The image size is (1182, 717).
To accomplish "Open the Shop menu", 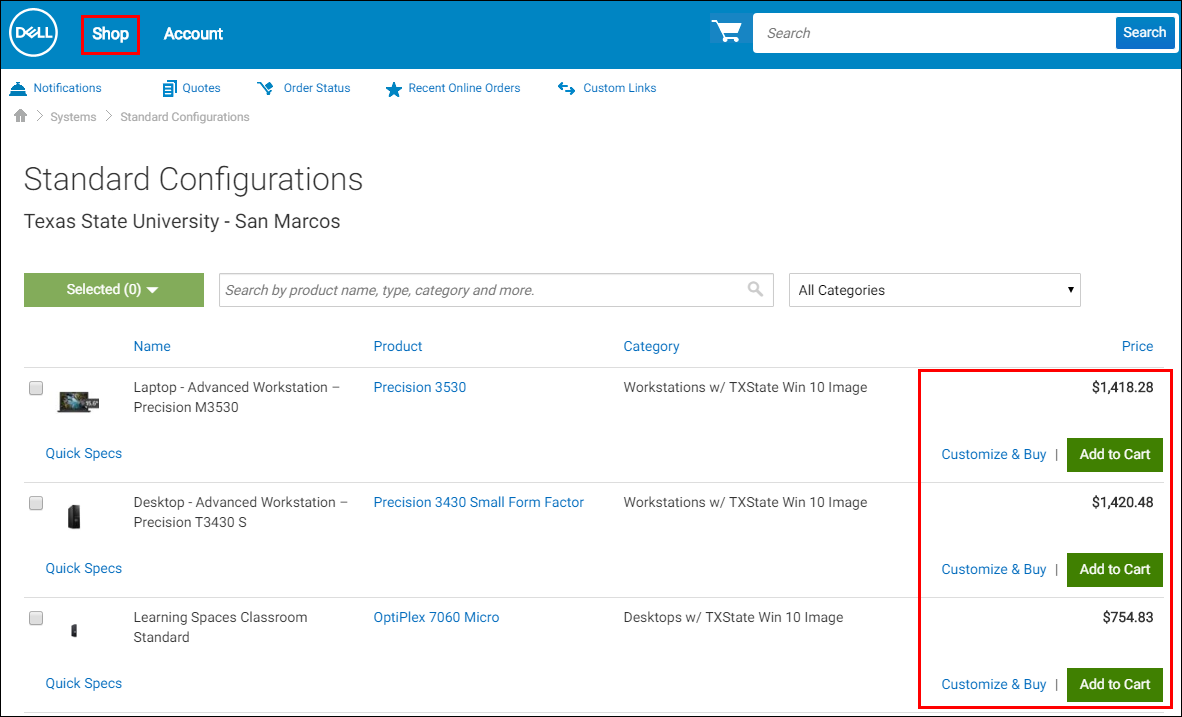I will click(x=111, y=34).
